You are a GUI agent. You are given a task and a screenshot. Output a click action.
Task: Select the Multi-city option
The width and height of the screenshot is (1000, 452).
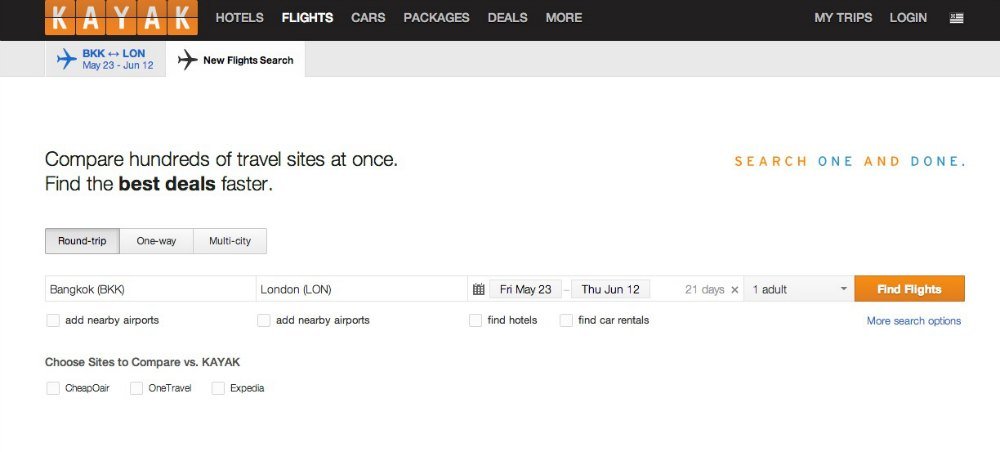[230, 241]
